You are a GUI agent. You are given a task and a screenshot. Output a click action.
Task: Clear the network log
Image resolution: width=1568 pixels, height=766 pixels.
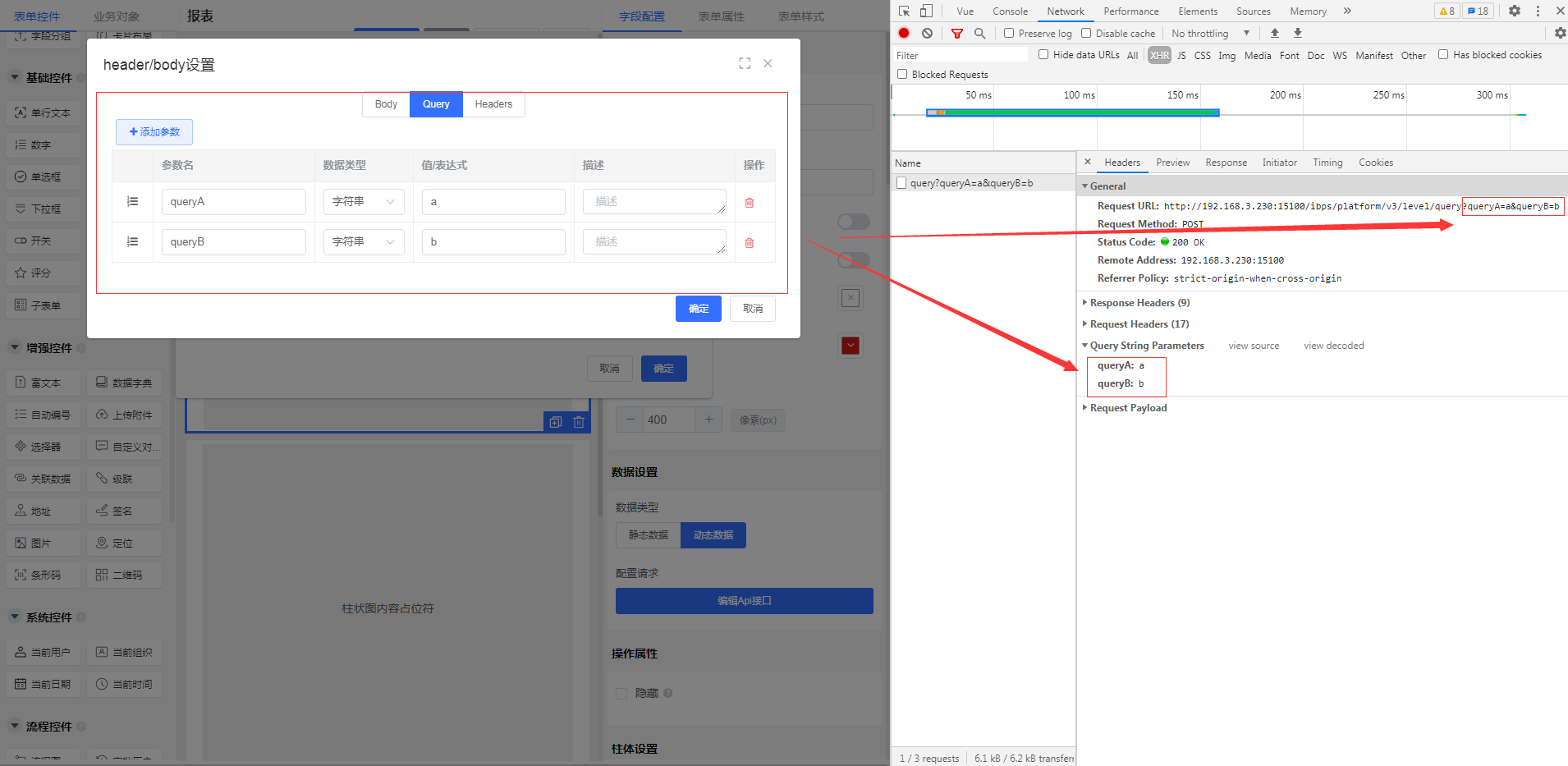(x=927, y=34)
